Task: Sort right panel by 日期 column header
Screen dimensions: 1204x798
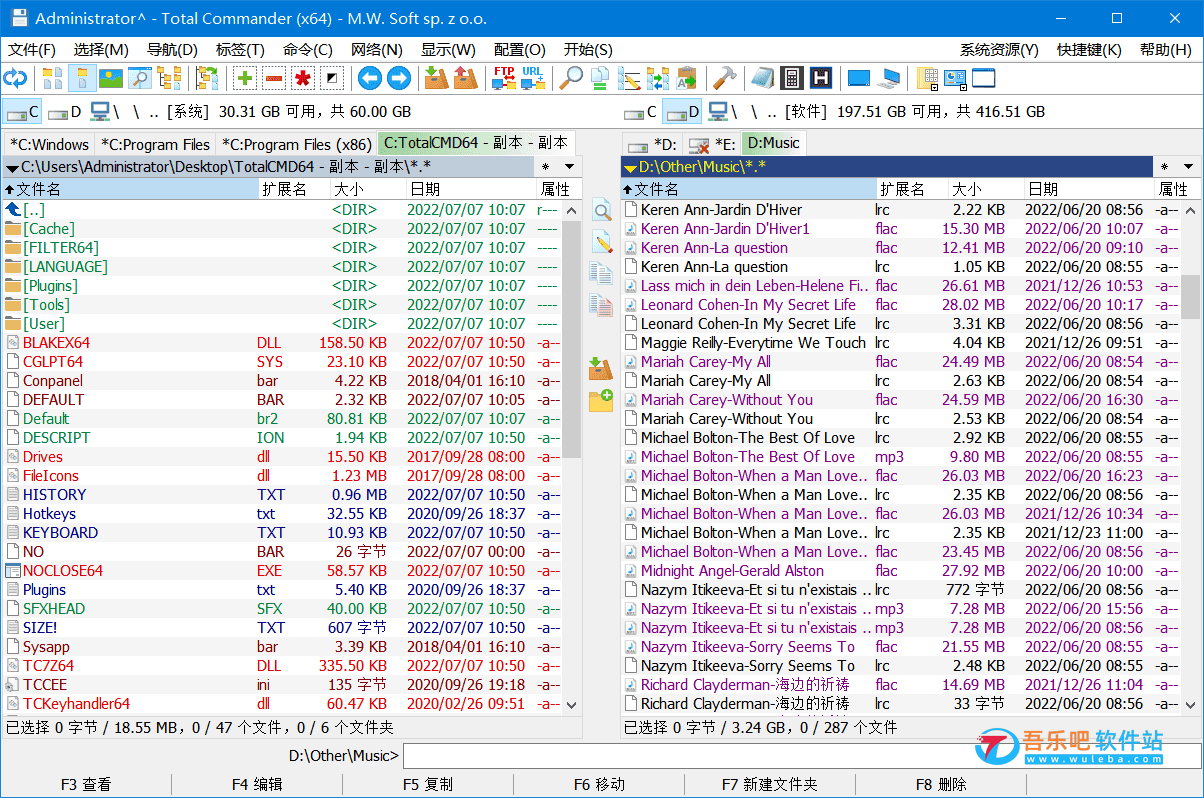Action: coord(1089,189)
